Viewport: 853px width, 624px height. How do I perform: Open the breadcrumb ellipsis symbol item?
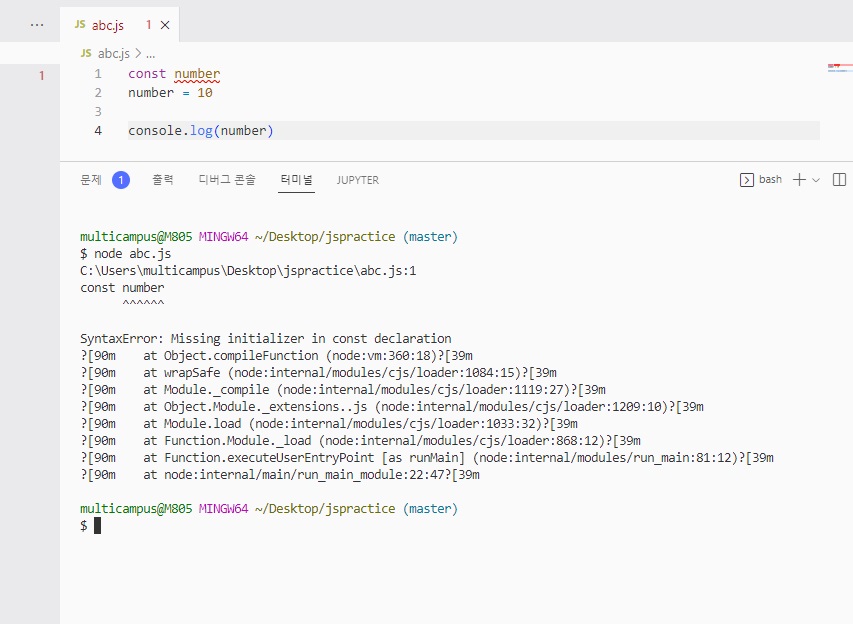point(151,54)
